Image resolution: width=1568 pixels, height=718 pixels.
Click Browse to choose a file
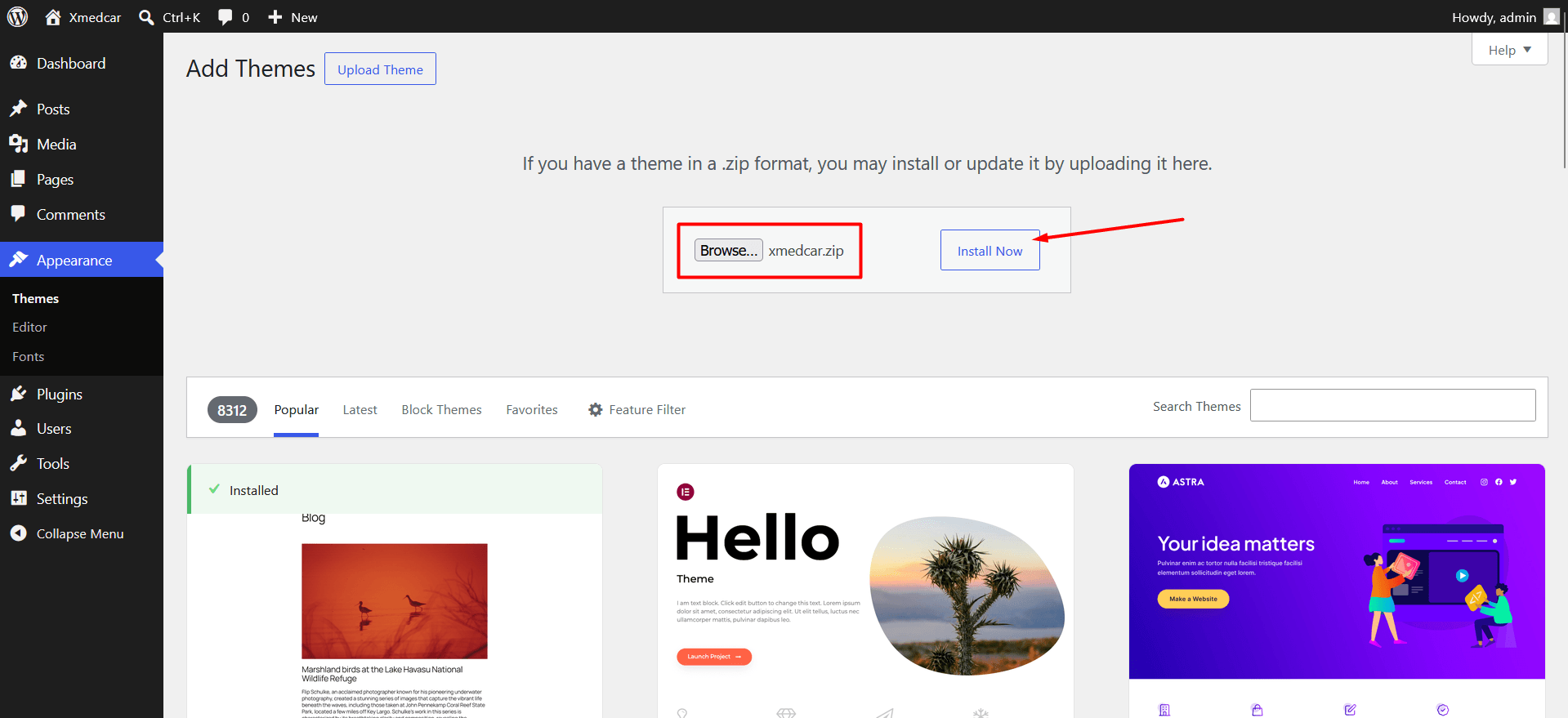[728, 250]
